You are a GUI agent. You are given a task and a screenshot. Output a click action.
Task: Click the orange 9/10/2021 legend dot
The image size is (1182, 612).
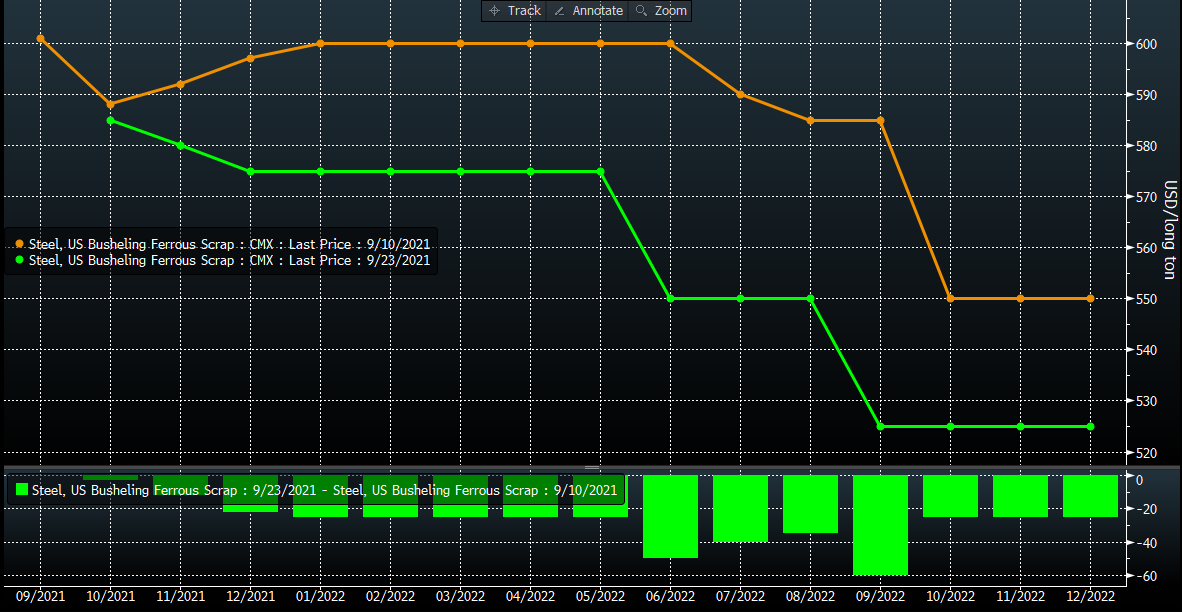19,244
